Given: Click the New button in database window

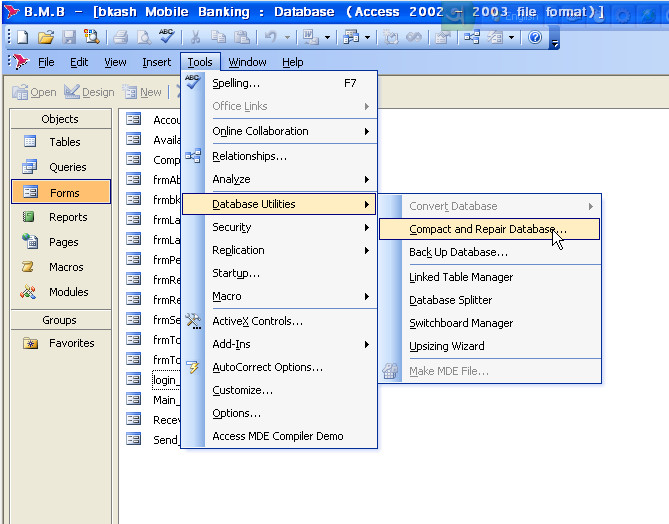Looking at the screenshot, I should pyautogui.click(x=142, y=92).
